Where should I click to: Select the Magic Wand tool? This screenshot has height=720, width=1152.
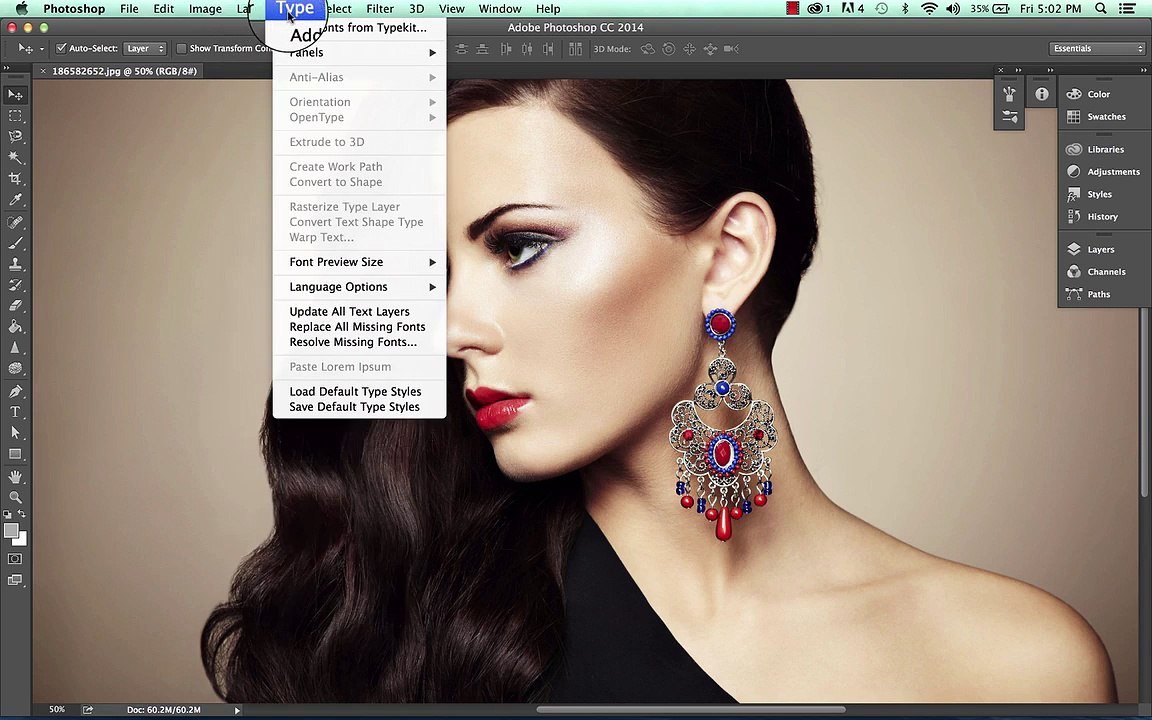pos(15,157)
